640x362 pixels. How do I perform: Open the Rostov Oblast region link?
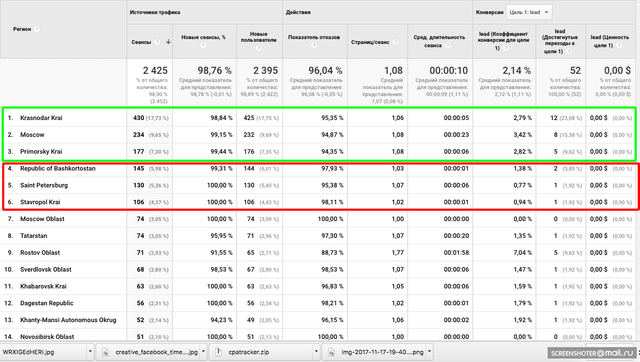pos(40,253)
